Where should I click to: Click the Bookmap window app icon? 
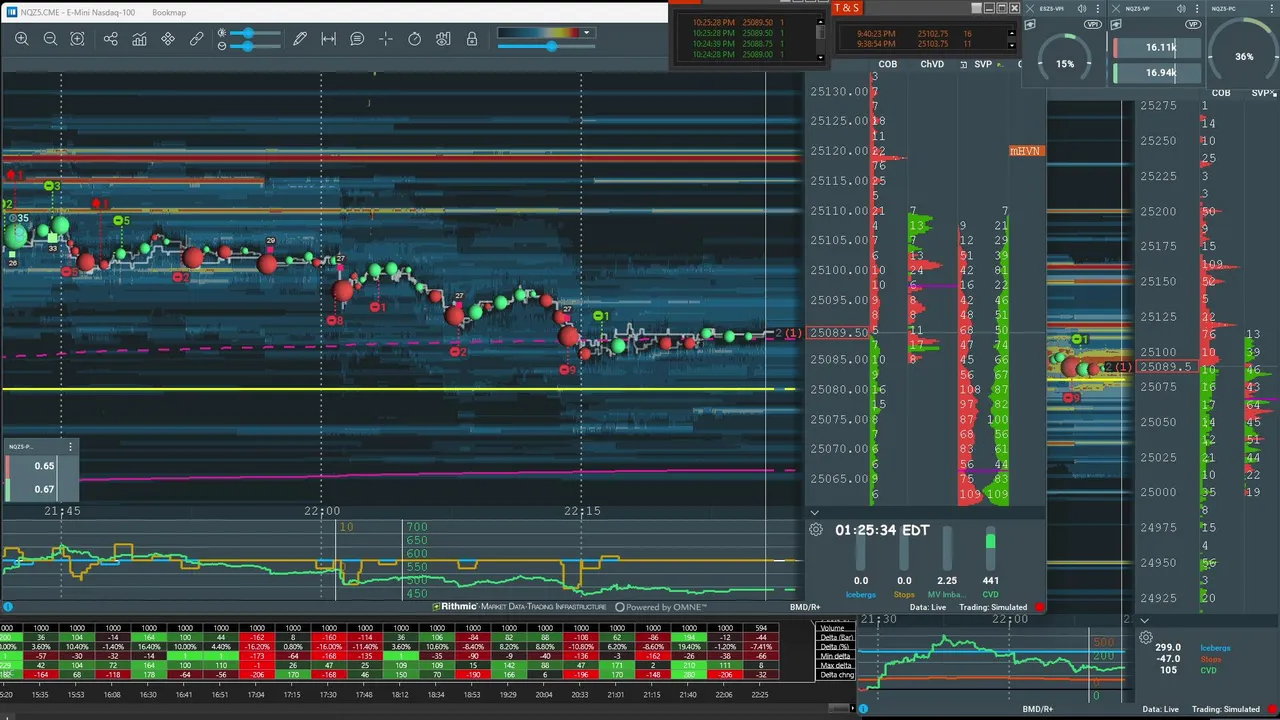coord(12,12)
